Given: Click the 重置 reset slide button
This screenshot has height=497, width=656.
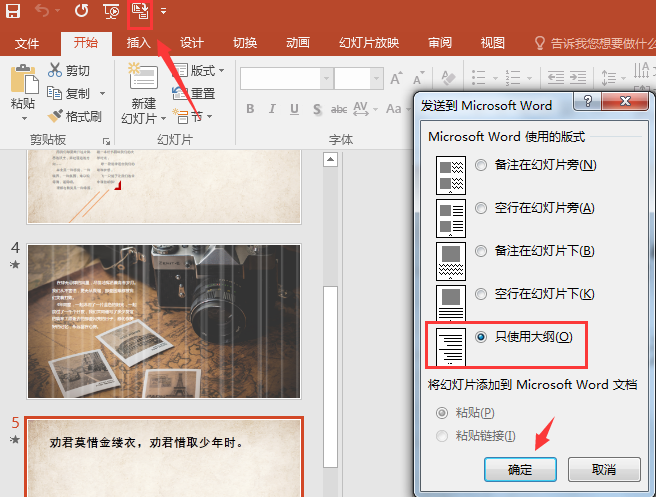Looking at the screenshot, I should click(x=194, y=93).
